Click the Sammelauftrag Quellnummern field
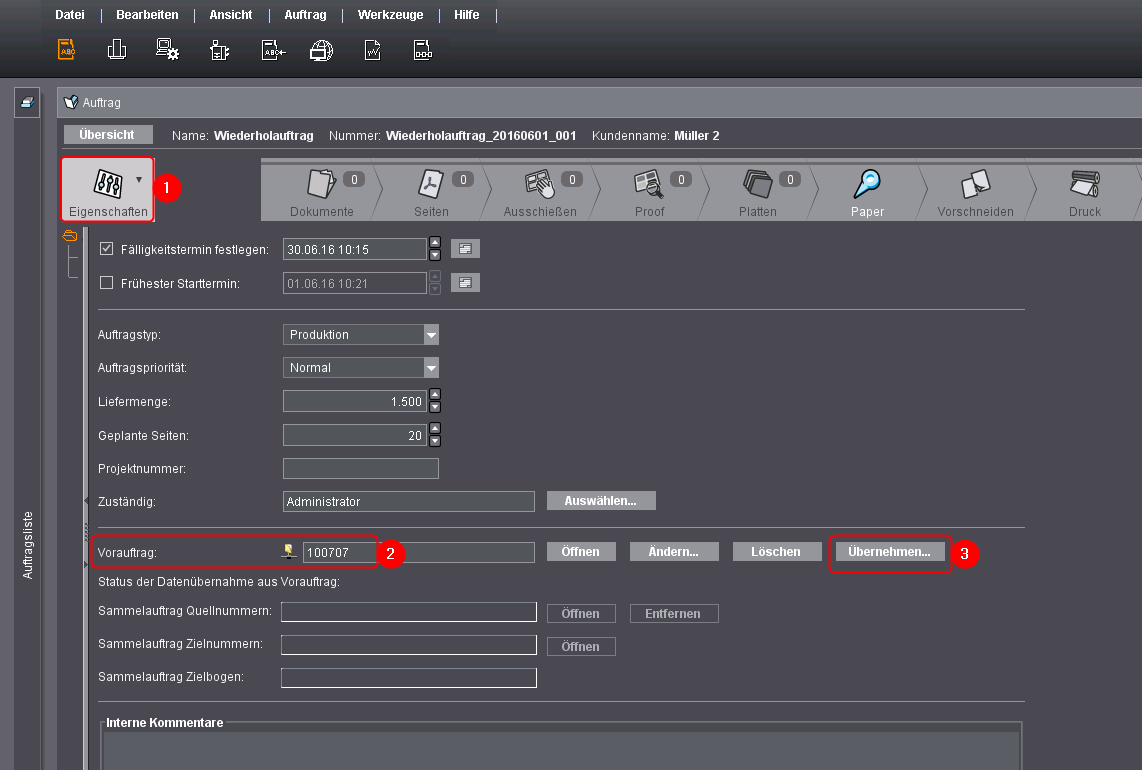Viewport: 1142px width, 770px height. [409, 612]
